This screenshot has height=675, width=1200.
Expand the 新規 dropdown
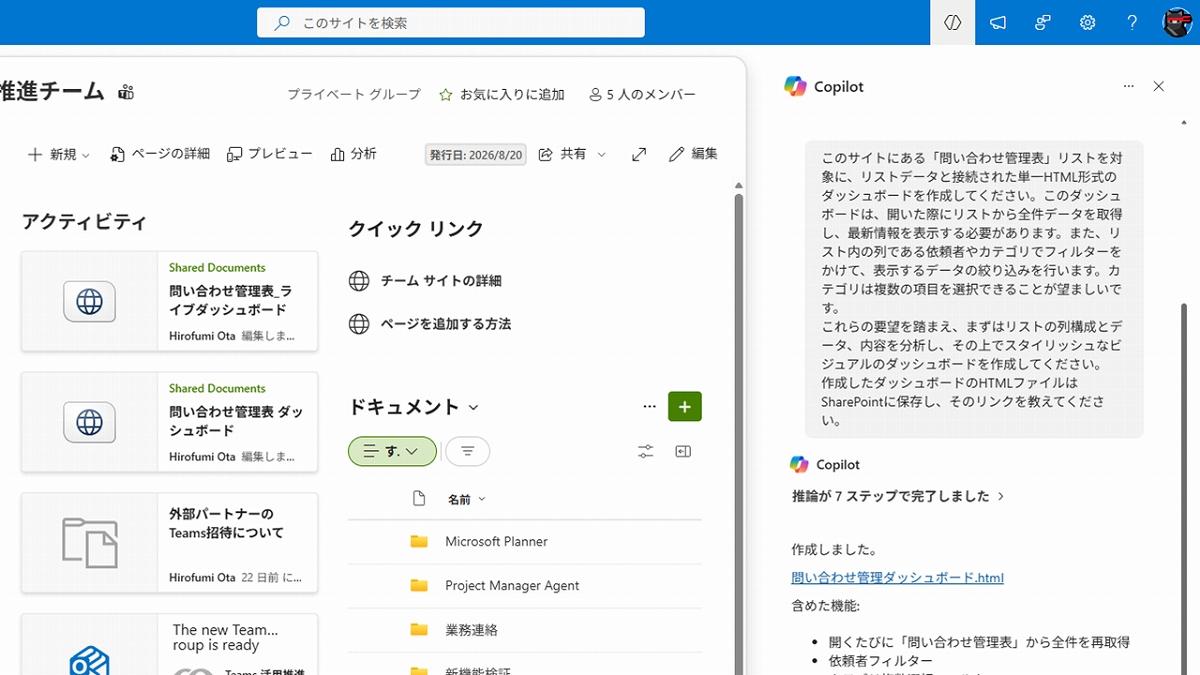(x=58, y=154)
